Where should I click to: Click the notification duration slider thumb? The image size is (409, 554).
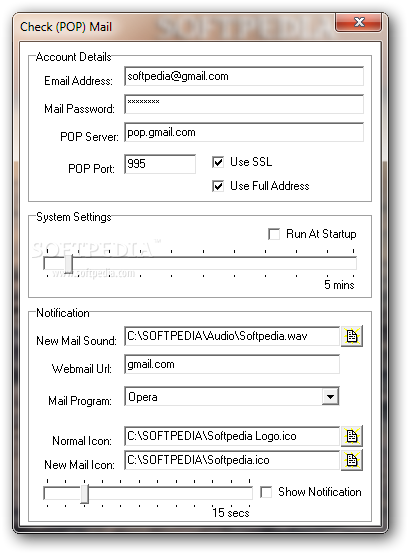84,494
